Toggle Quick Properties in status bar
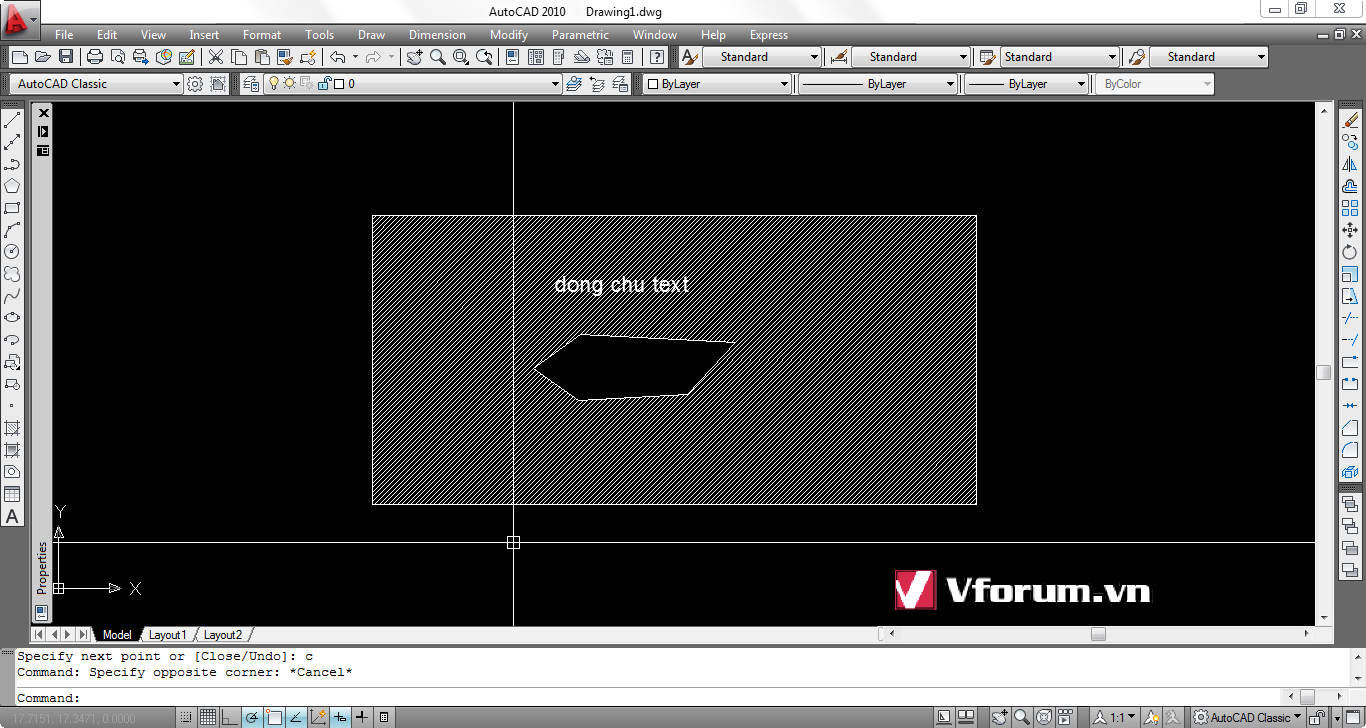The image size is (1366, 728). click(x=384, y=717)
